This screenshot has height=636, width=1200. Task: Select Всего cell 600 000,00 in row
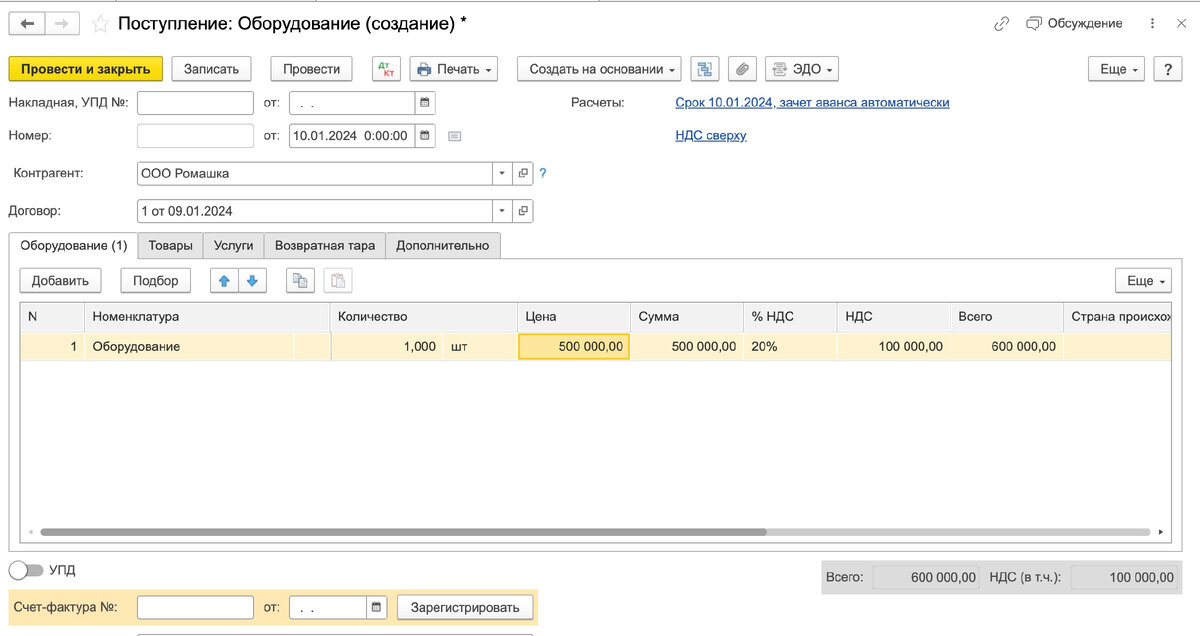(x=1006, y=347)
